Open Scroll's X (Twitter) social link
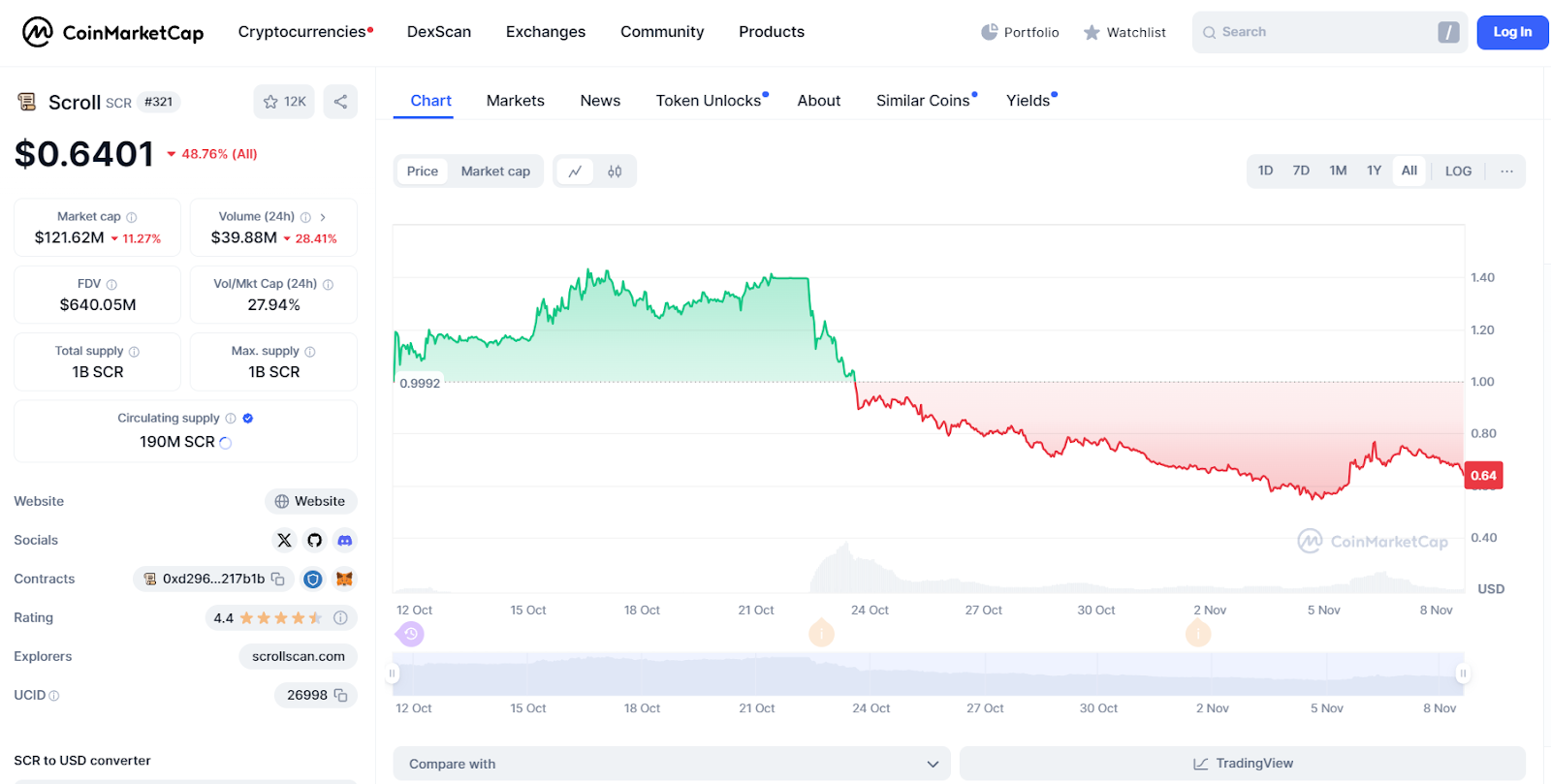Viewport: 1551px width, 784px height. [x=284, y=540]
